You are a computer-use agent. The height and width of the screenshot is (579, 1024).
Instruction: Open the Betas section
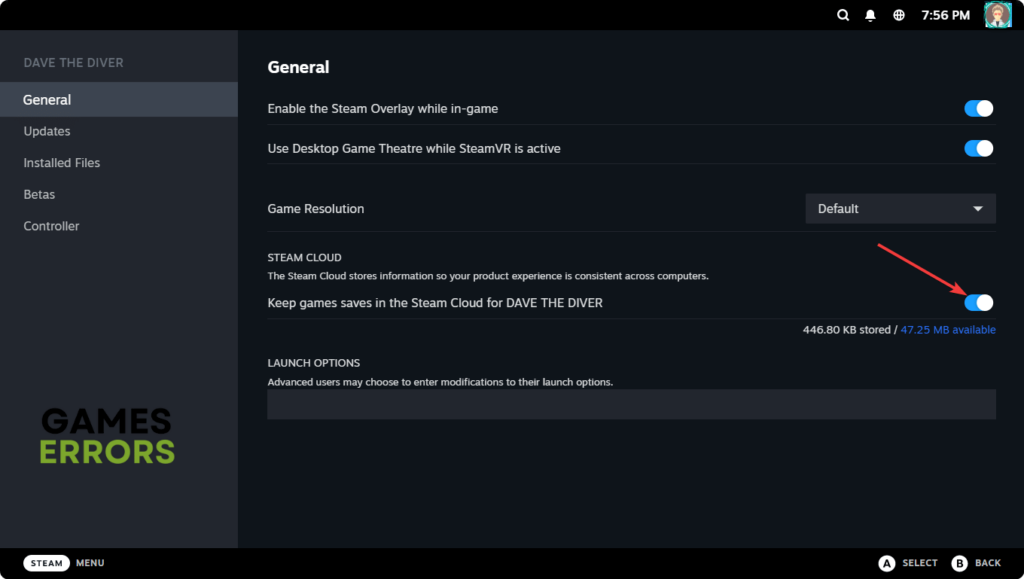(x=39, y=194)
